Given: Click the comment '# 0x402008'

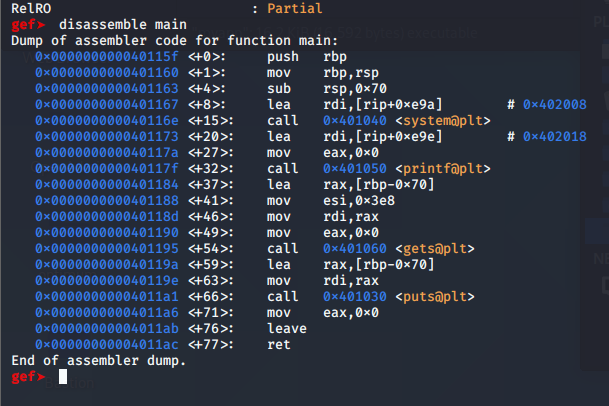Looking at the screenshot, I should pyautogui.click(x=546, y=104).
